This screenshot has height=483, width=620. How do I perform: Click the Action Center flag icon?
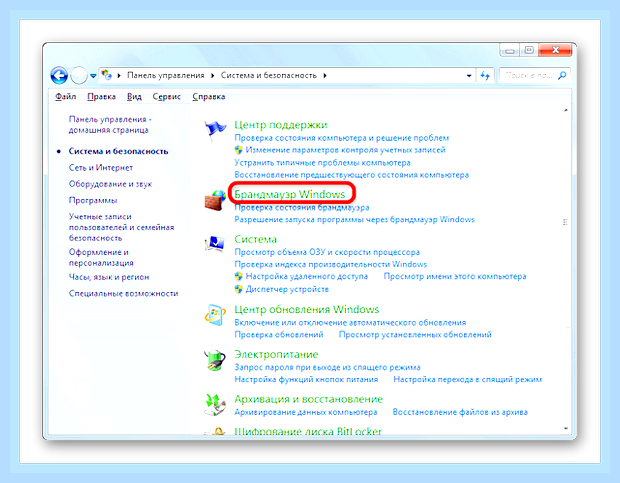coord(215,130)
